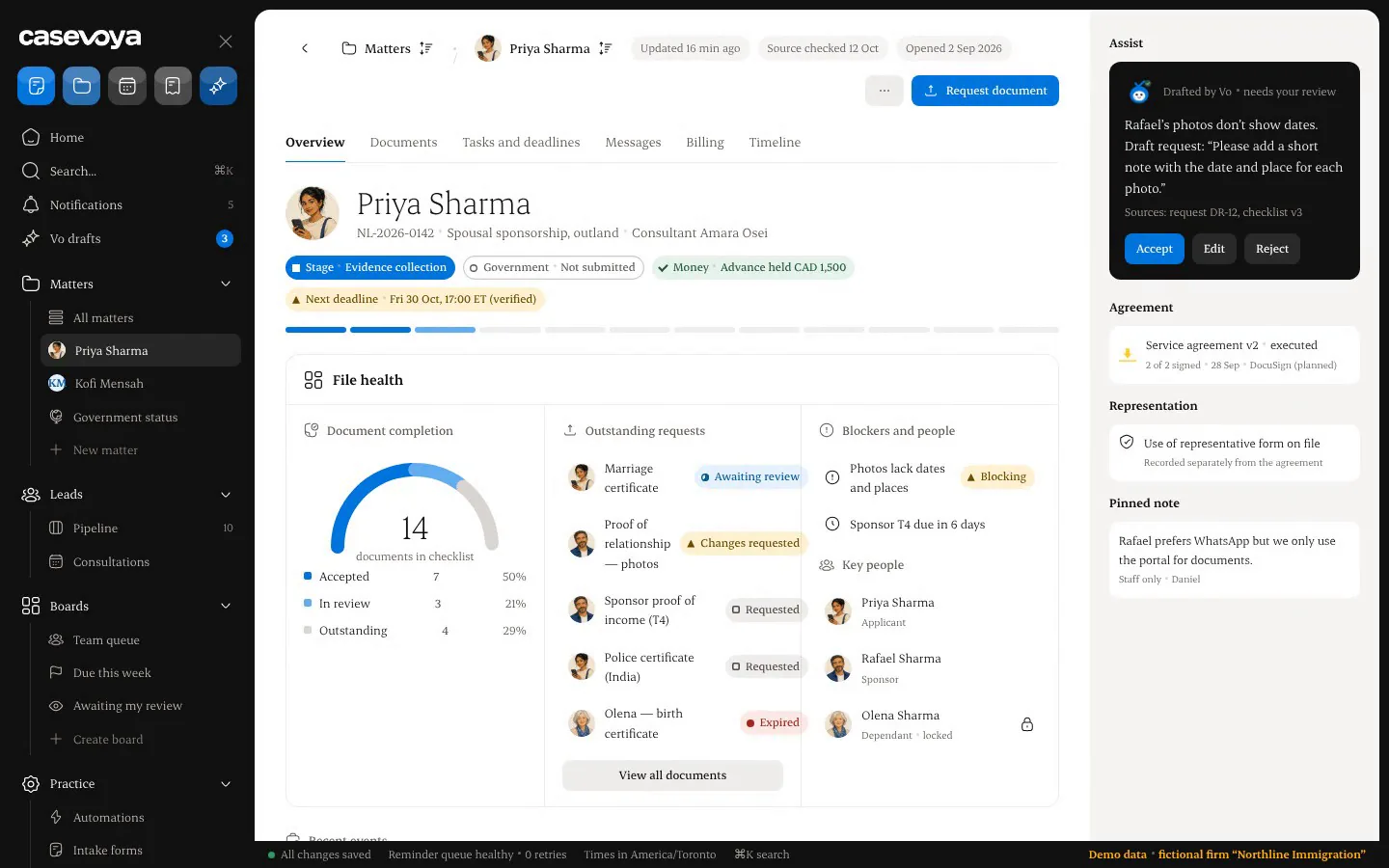
Task: Open the sparkle assistant icon in the sidebar toolbar
Action: pyautogui.click(x=218, y=87)
